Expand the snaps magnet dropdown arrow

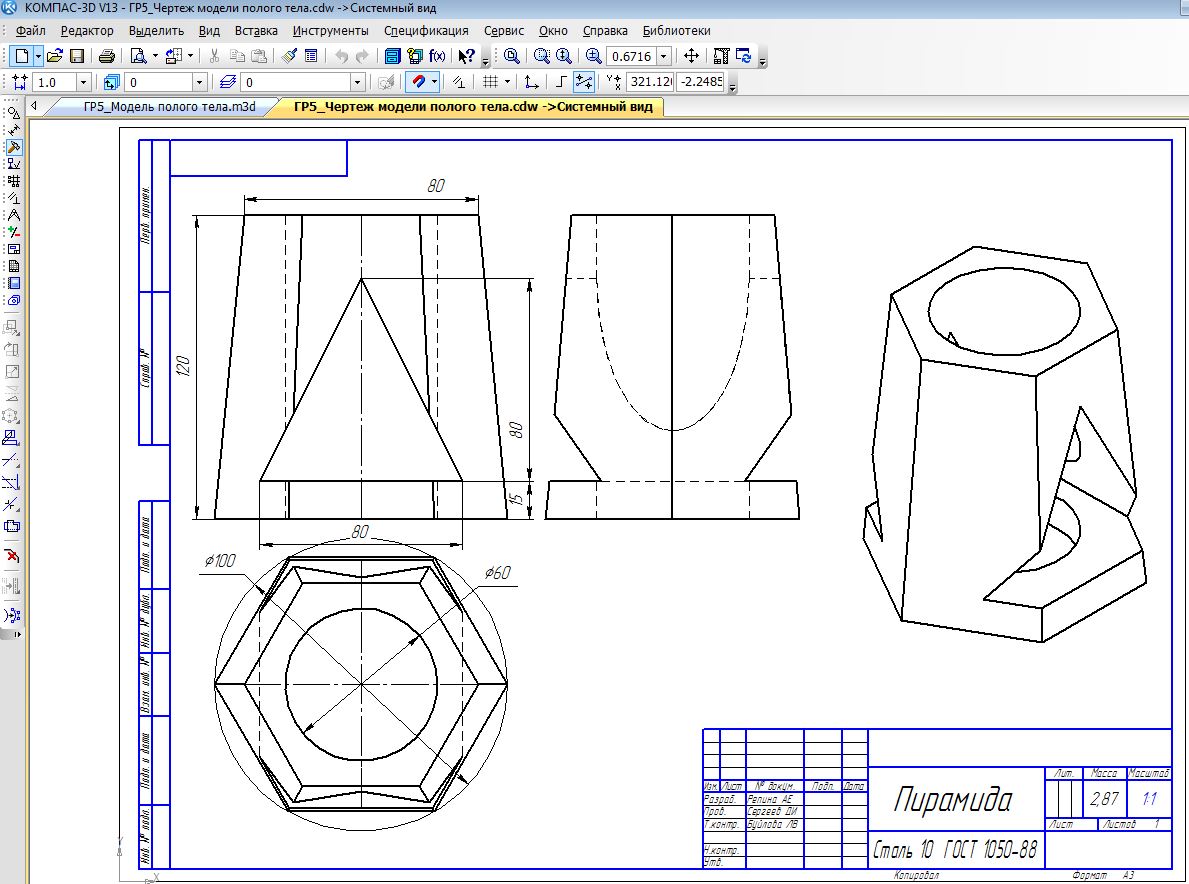[435, 82]
